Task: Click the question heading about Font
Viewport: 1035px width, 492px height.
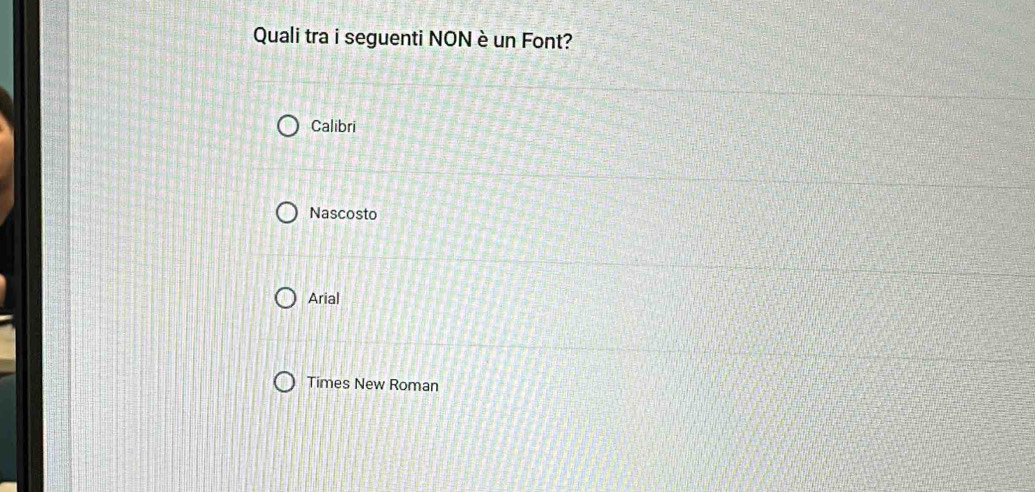Action: pos(413,39)
